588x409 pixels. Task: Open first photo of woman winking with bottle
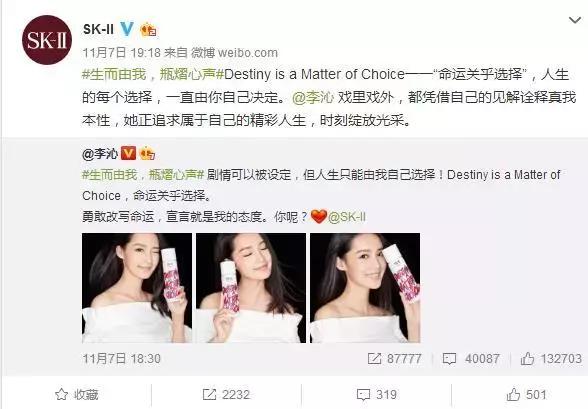(137, 288)
